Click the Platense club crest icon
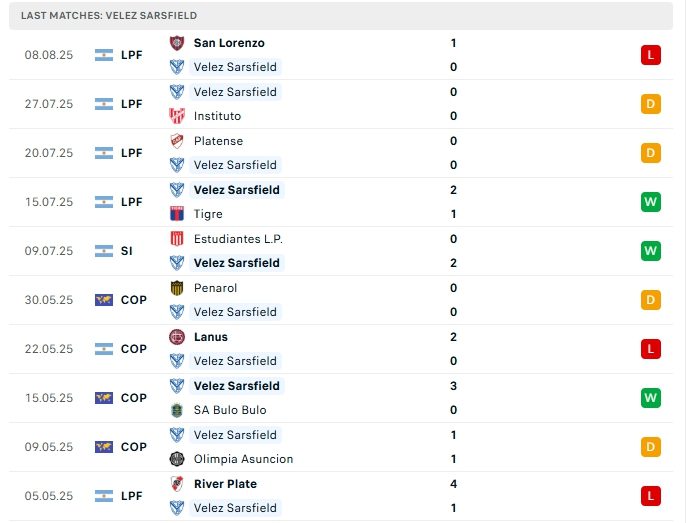 (177, 141)
